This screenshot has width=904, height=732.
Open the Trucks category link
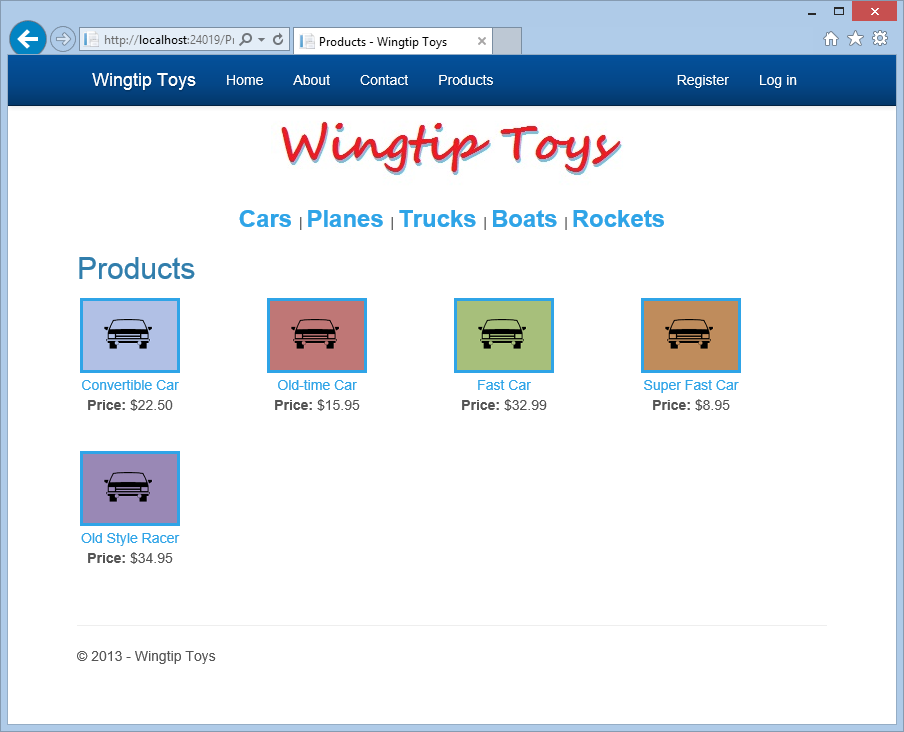point(437,218)
